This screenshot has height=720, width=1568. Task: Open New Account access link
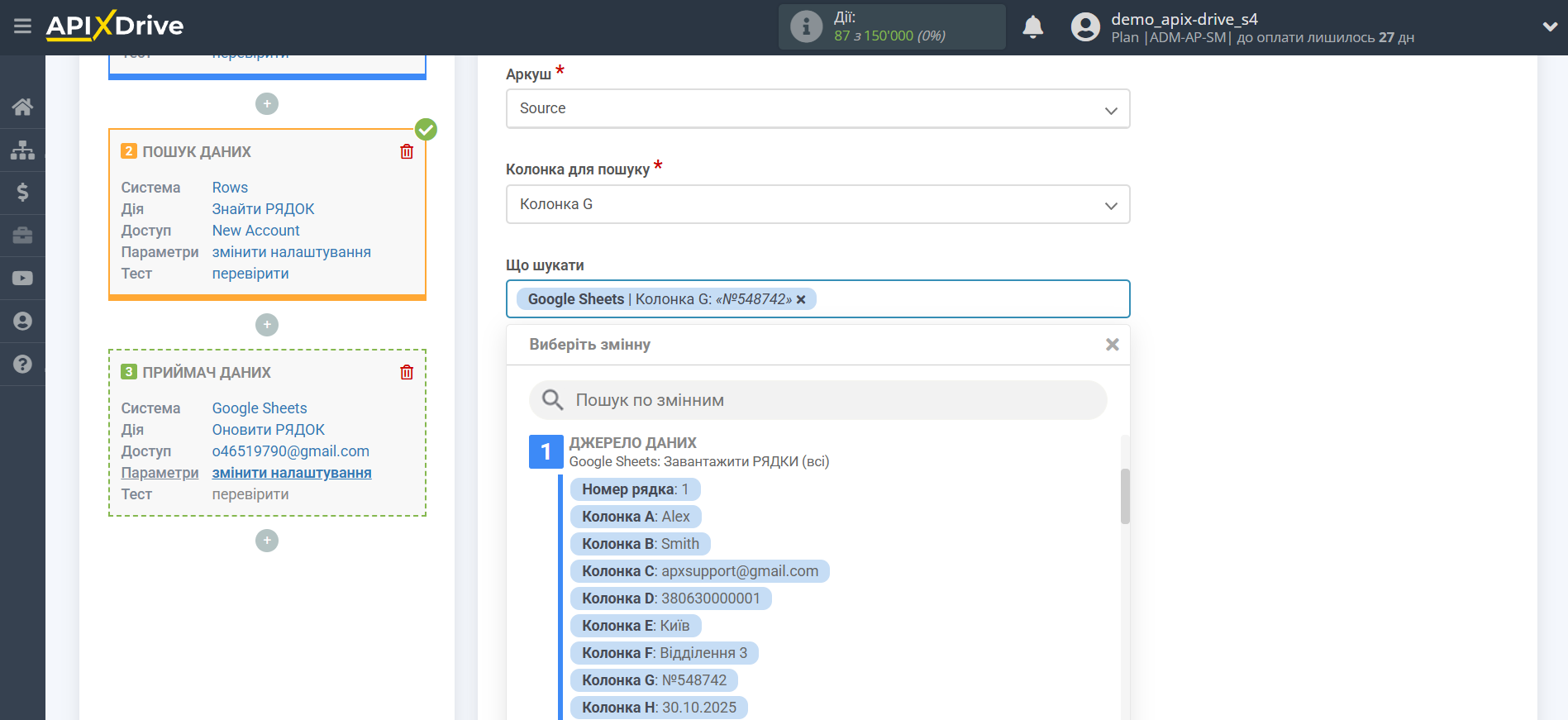[255, 231]
